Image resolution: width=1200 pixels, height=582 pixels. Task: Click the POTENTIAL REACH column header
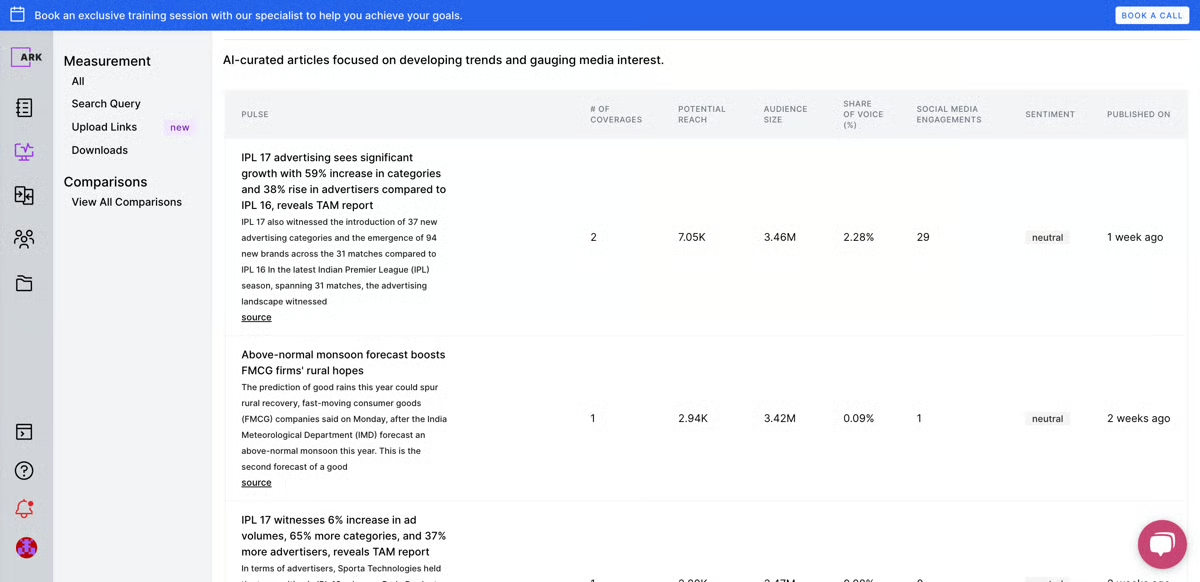702,114
